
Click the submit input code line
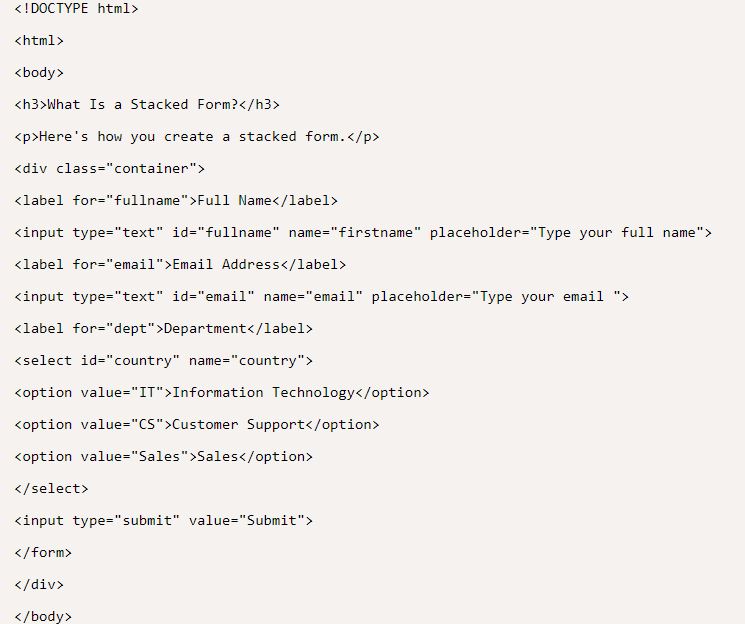(163, 520)
